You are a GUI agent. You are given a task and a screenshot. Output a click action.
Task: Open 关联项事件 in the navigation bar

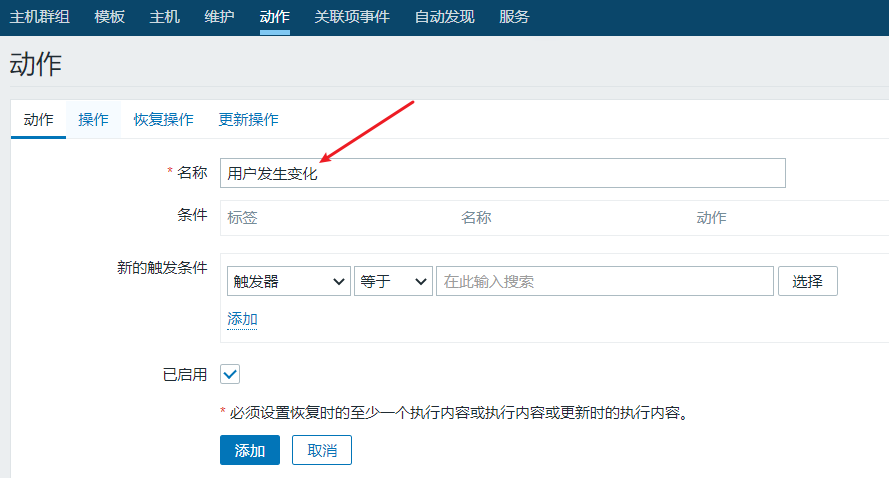[x=352, y=17]
